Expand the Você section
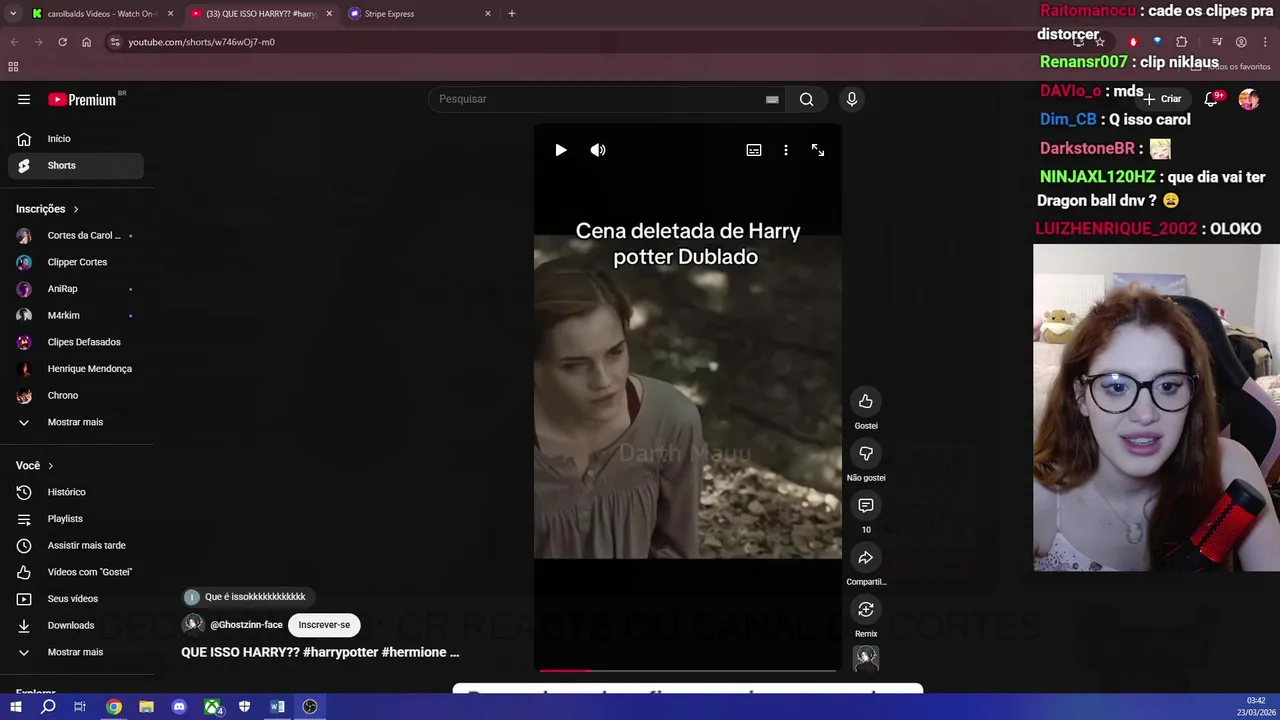 click(35, 465)
